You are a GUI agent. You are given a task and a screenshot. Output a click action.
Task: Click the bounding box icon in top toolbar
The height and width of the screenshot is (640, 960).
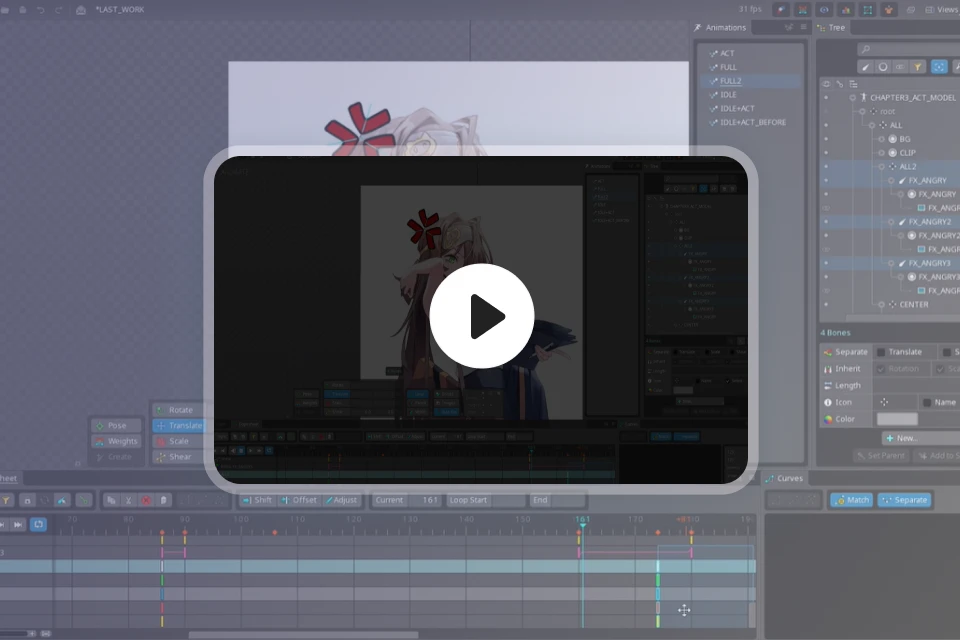point(868,9)
